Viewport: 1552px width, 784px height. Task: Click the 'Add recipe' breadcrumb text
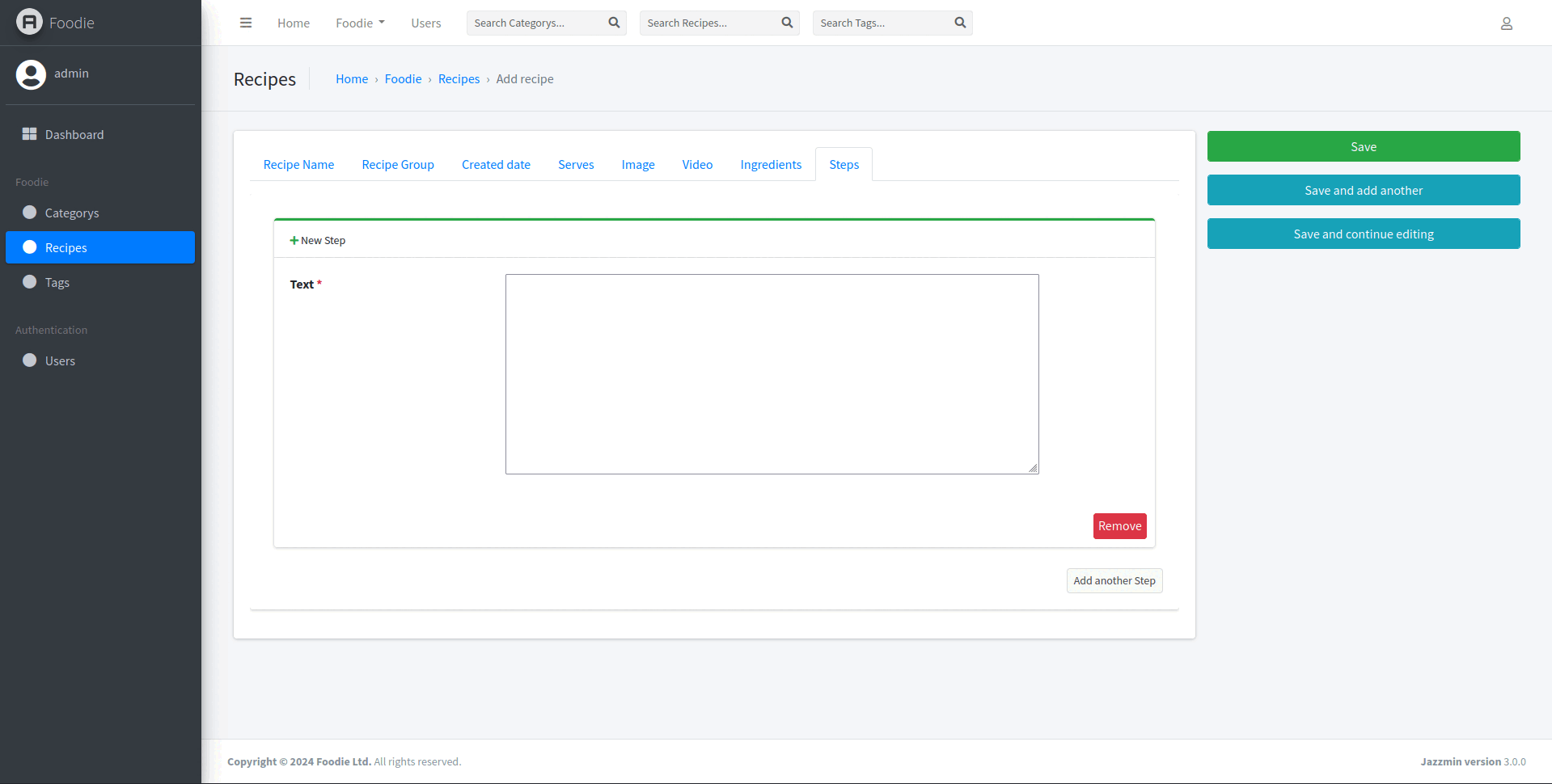click(525, 79)
